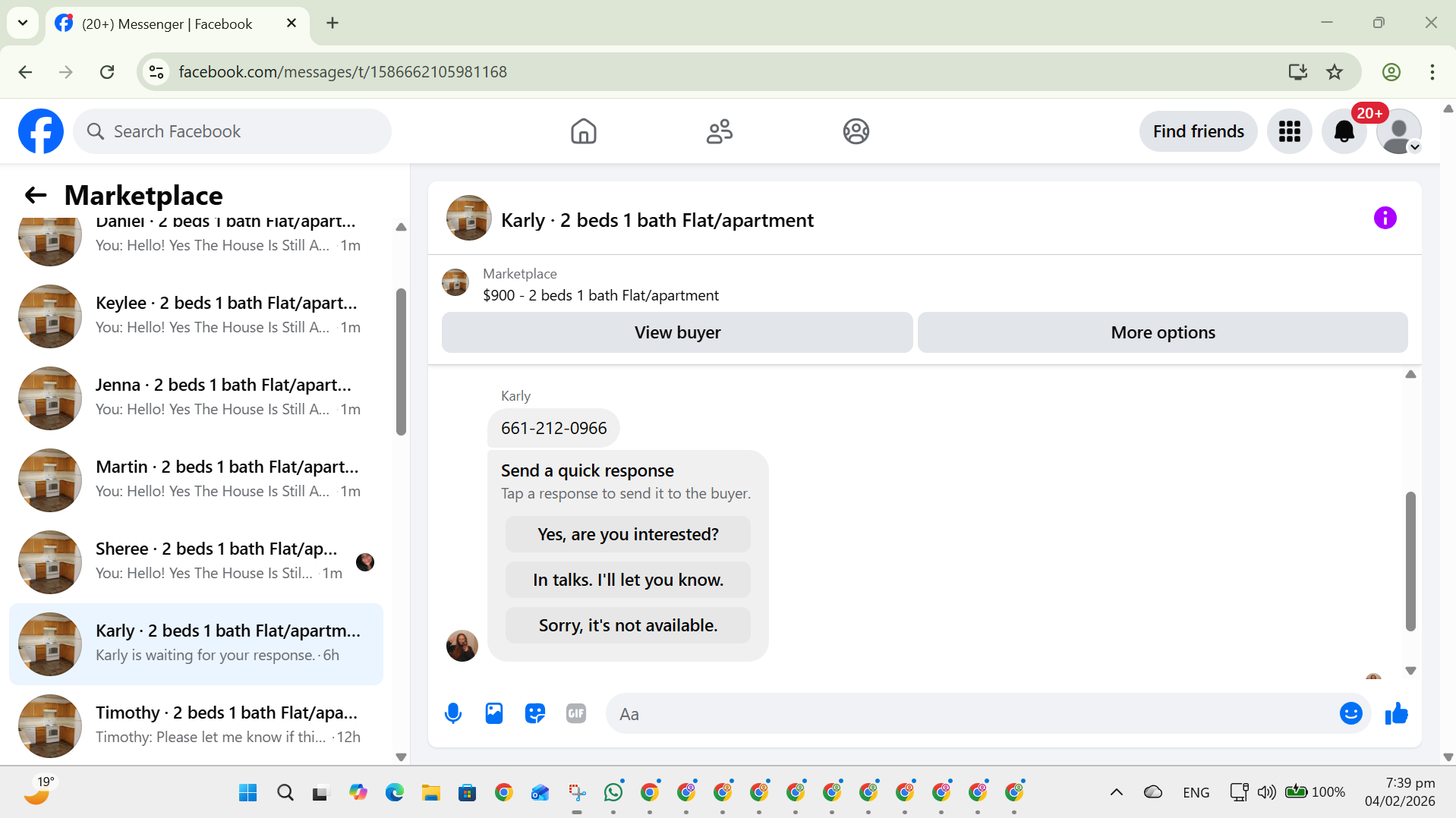Viewport: 1456px width, 818px height.
Task: Click the browser back button
Action: [25, 72]
